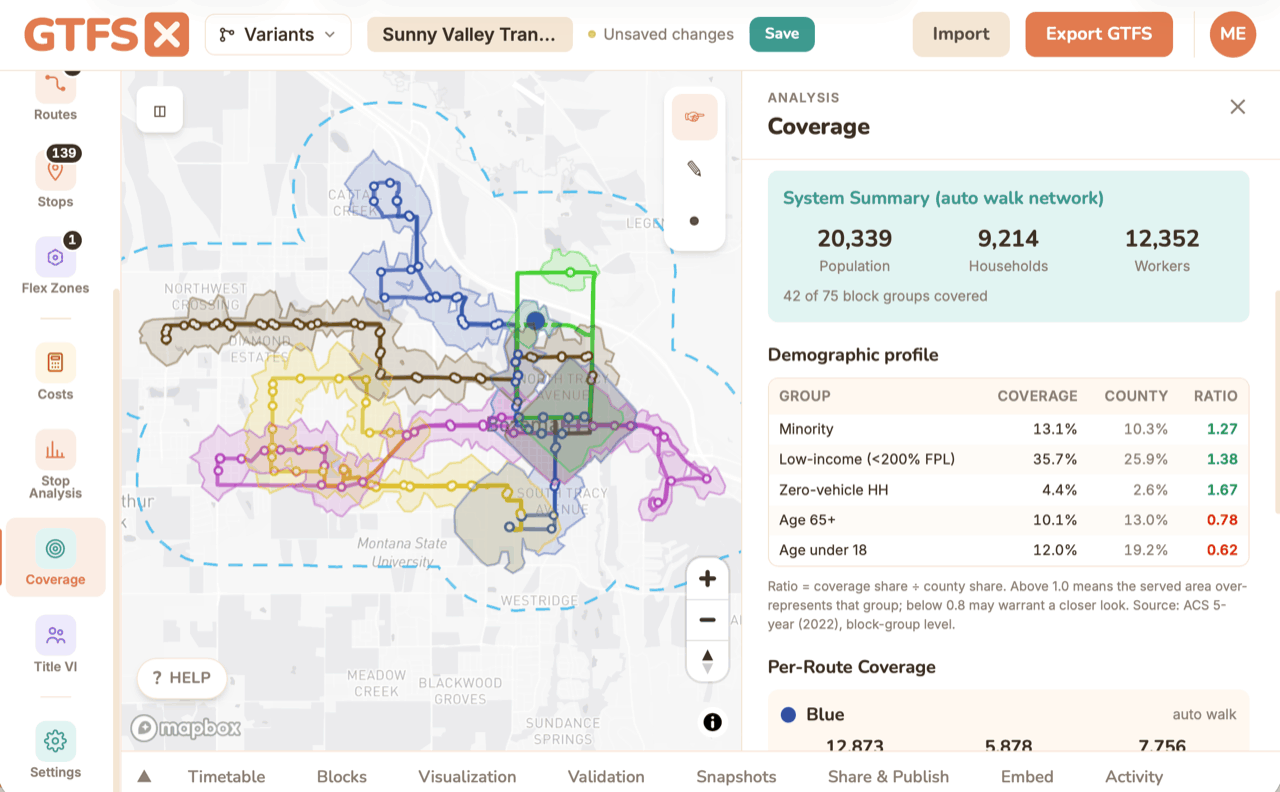1280x792 pixels.
Task: Select the point dot map tool
Action: pyautogui.click(x=694, y=221)
